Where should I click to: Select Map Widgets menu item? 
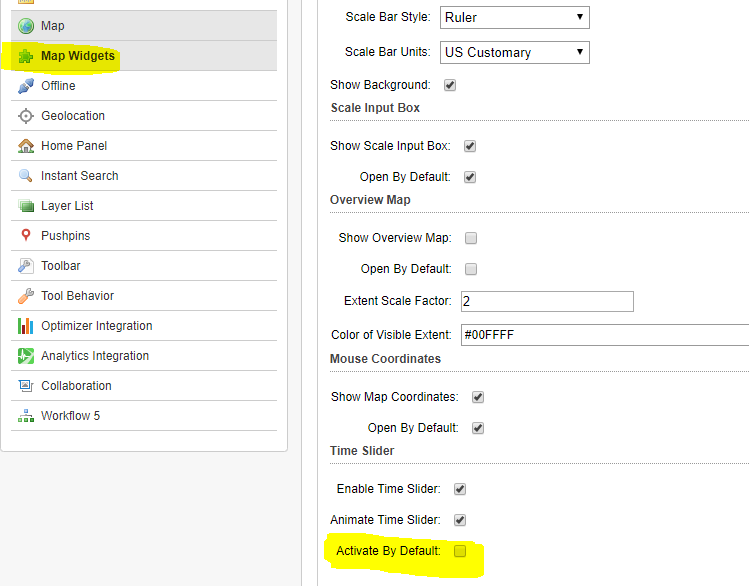tap(144, 56)
